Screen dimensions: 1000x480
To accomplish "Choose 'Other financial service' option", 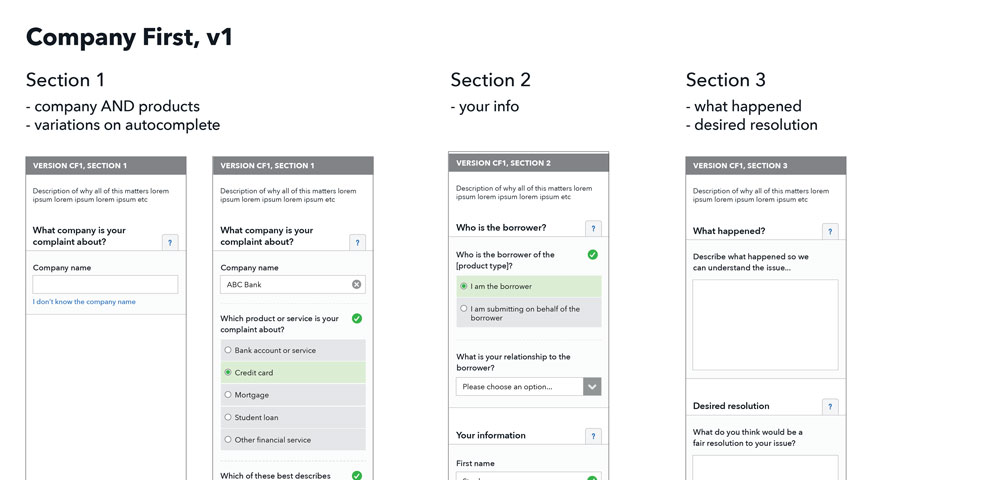I will (x=228, y=440).
